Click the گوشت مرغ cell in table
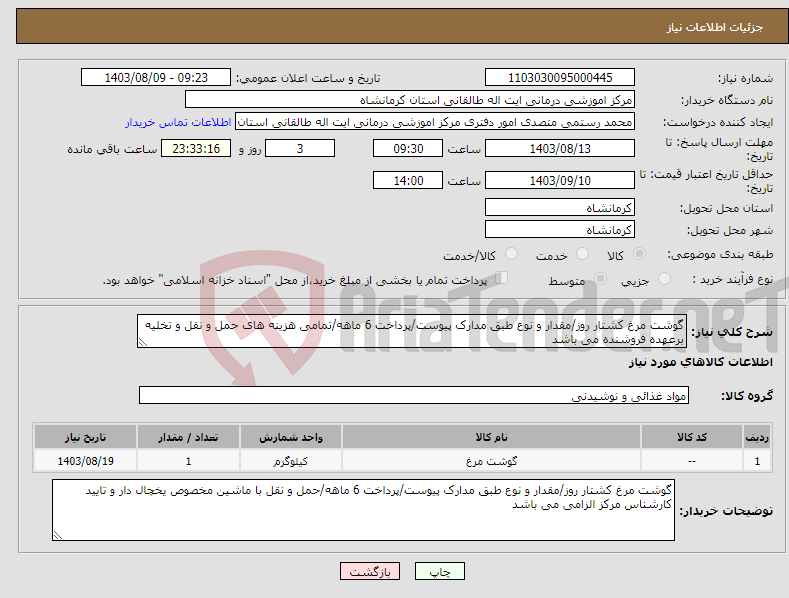 pyautogui.click(x=491, y=461)
